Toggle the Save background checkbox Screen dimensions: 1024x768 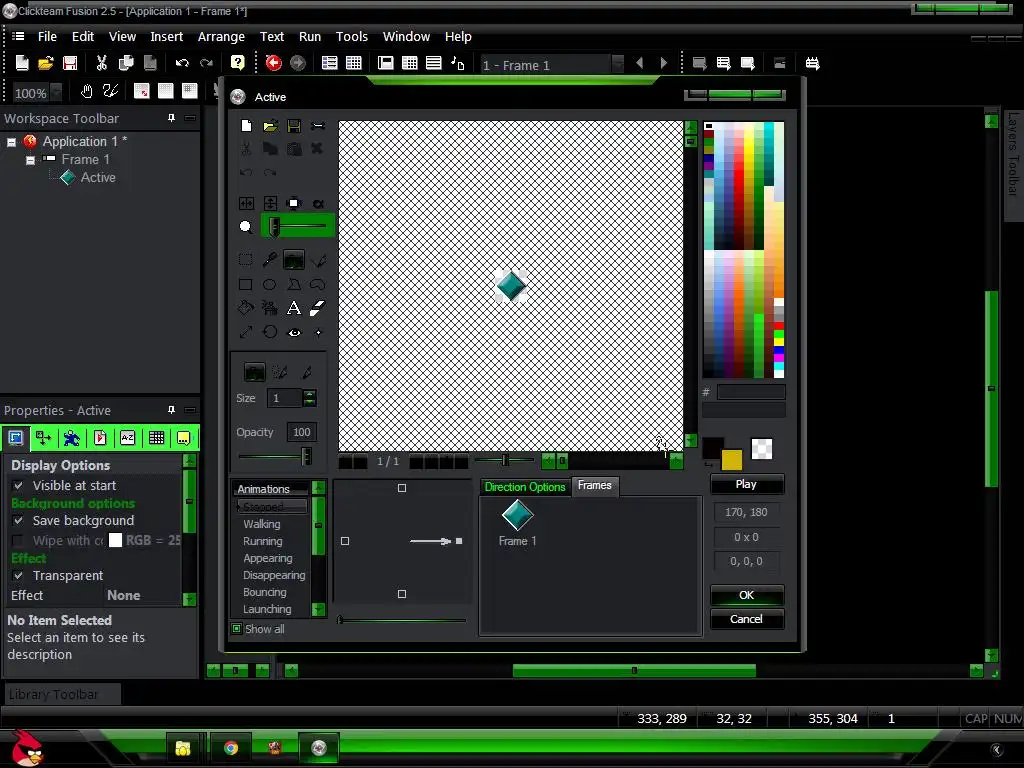tap(18, 520)
